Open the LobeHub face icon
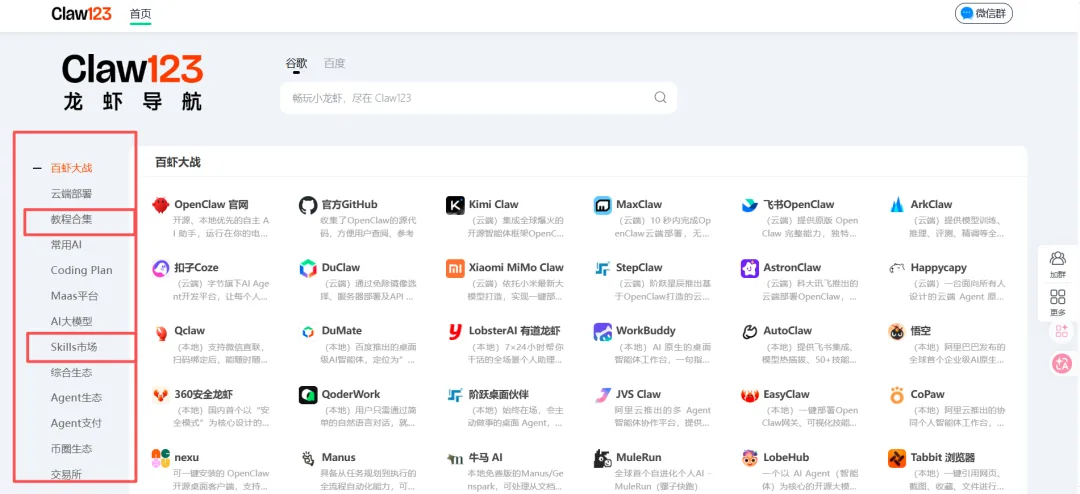This screenshot has width=1080, height=494. click(749, 458)
